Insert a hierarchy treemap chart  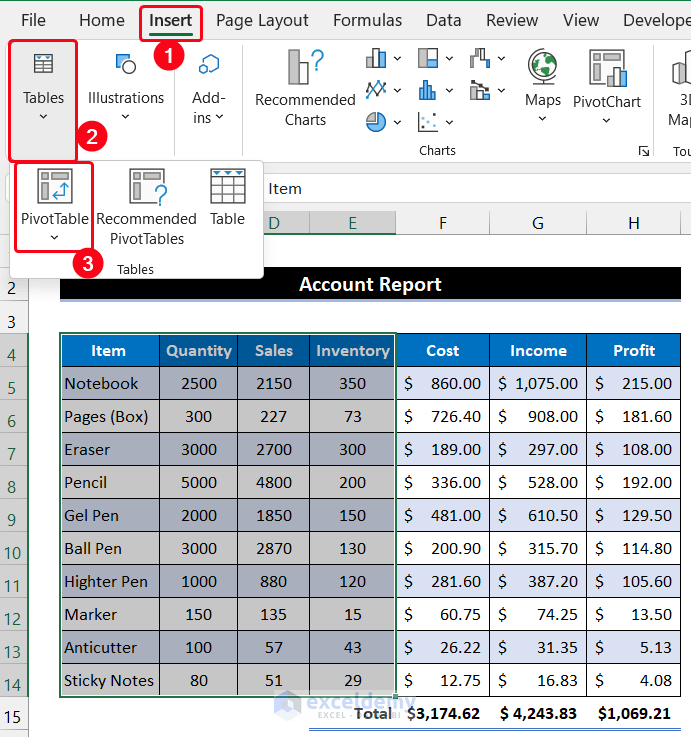pyautogui.click(x=428, y=58)
